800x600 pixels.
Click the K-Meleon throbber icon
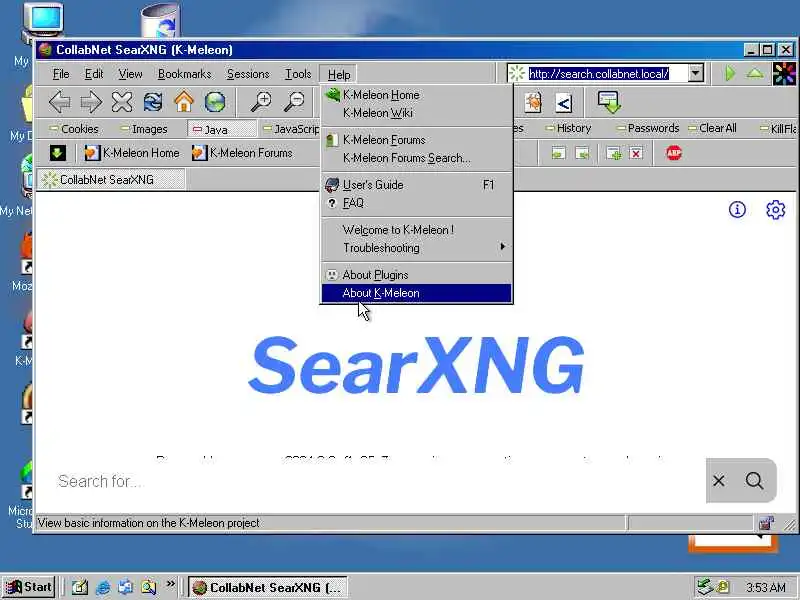(784, 73)
